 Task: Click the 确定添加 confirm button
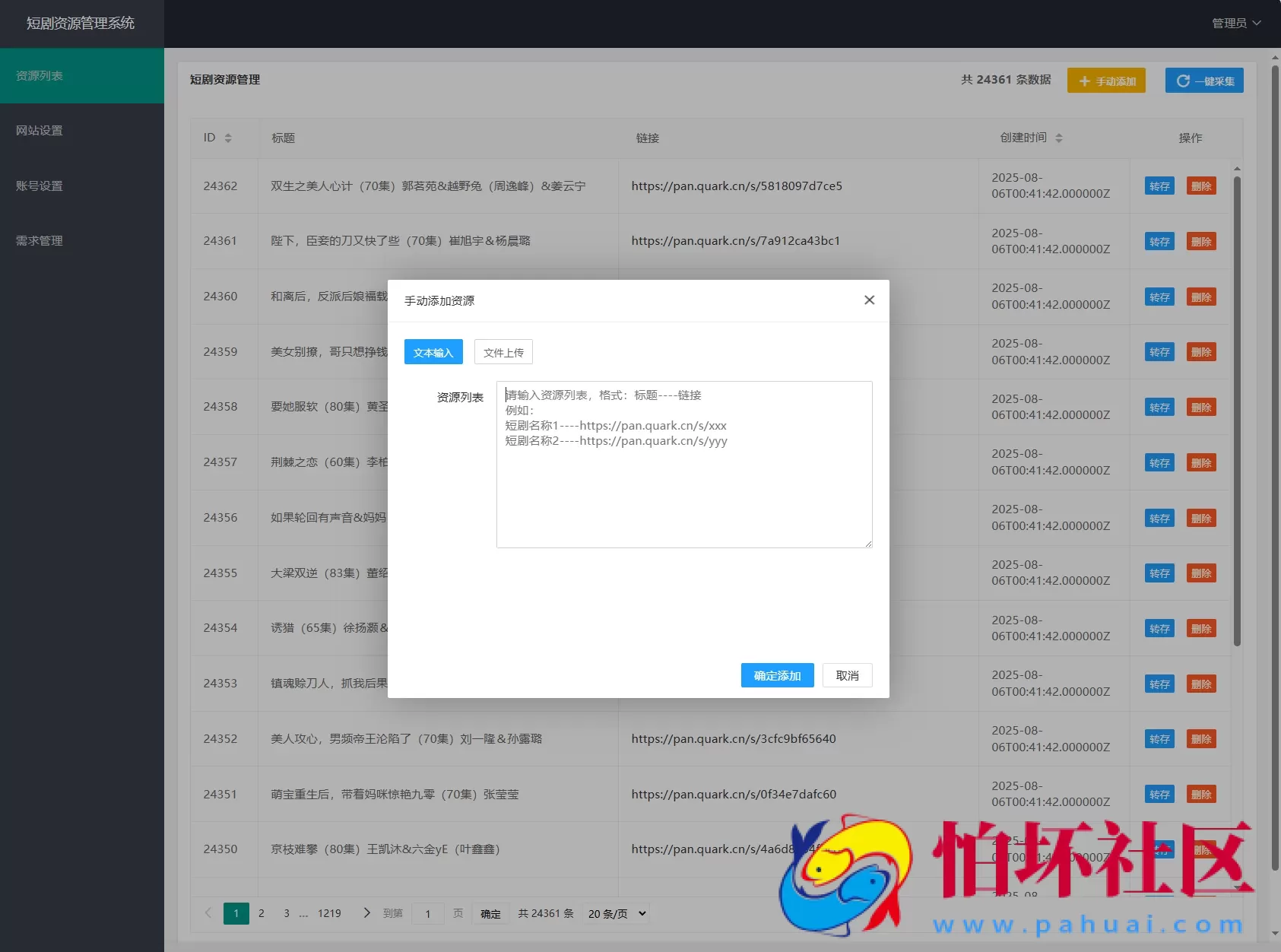click(777, 675)
